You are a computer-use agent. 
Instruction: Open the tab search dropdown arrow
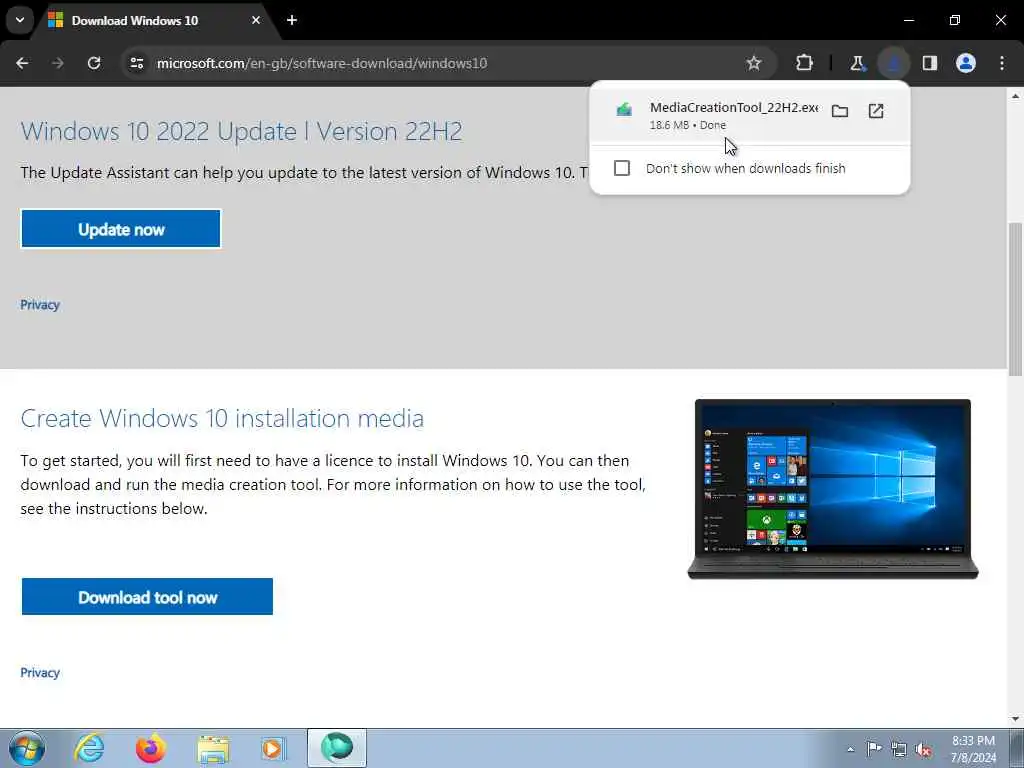point(20,20)
